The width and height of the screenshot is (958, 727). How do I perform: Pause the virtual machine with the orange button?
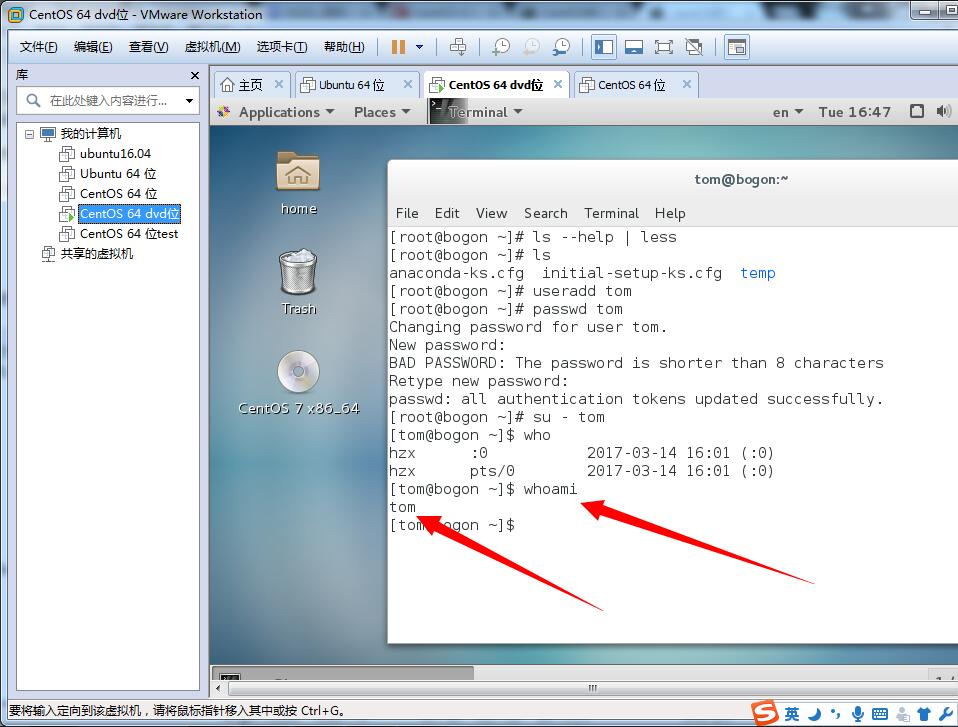coord(398,47)
